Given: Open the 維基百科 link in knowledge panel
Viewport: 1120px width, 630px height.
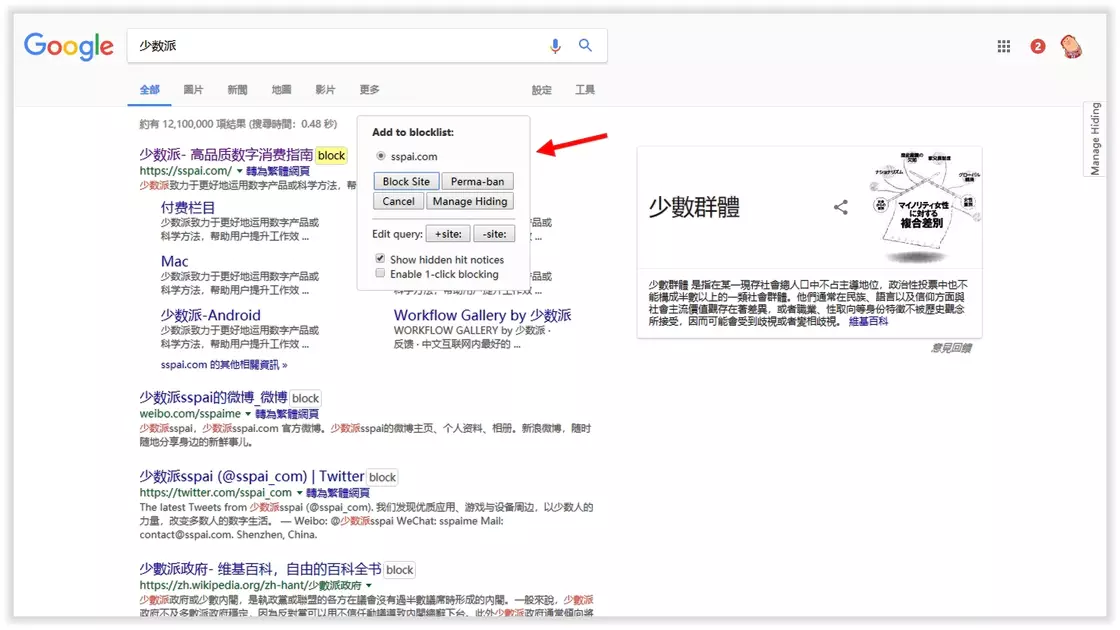Looking at the screenshot, I should (x=868, y=321).
